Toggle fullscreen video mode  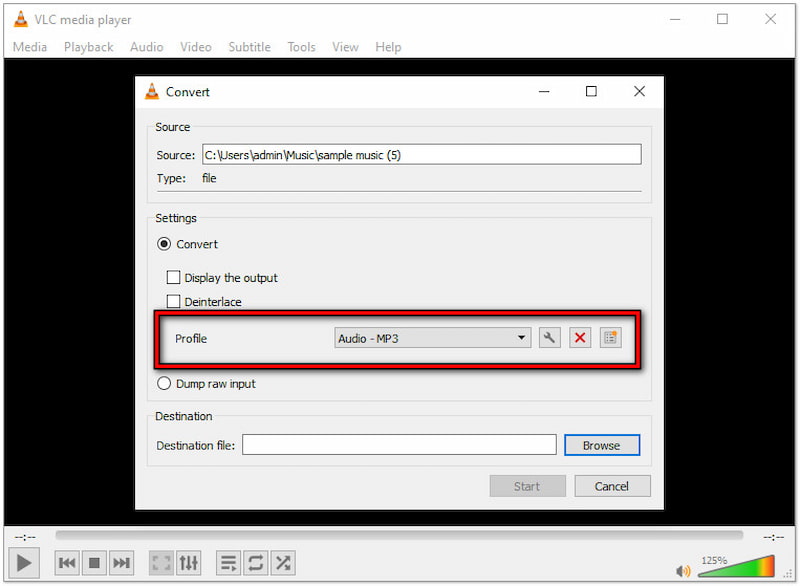coord(161,563)
